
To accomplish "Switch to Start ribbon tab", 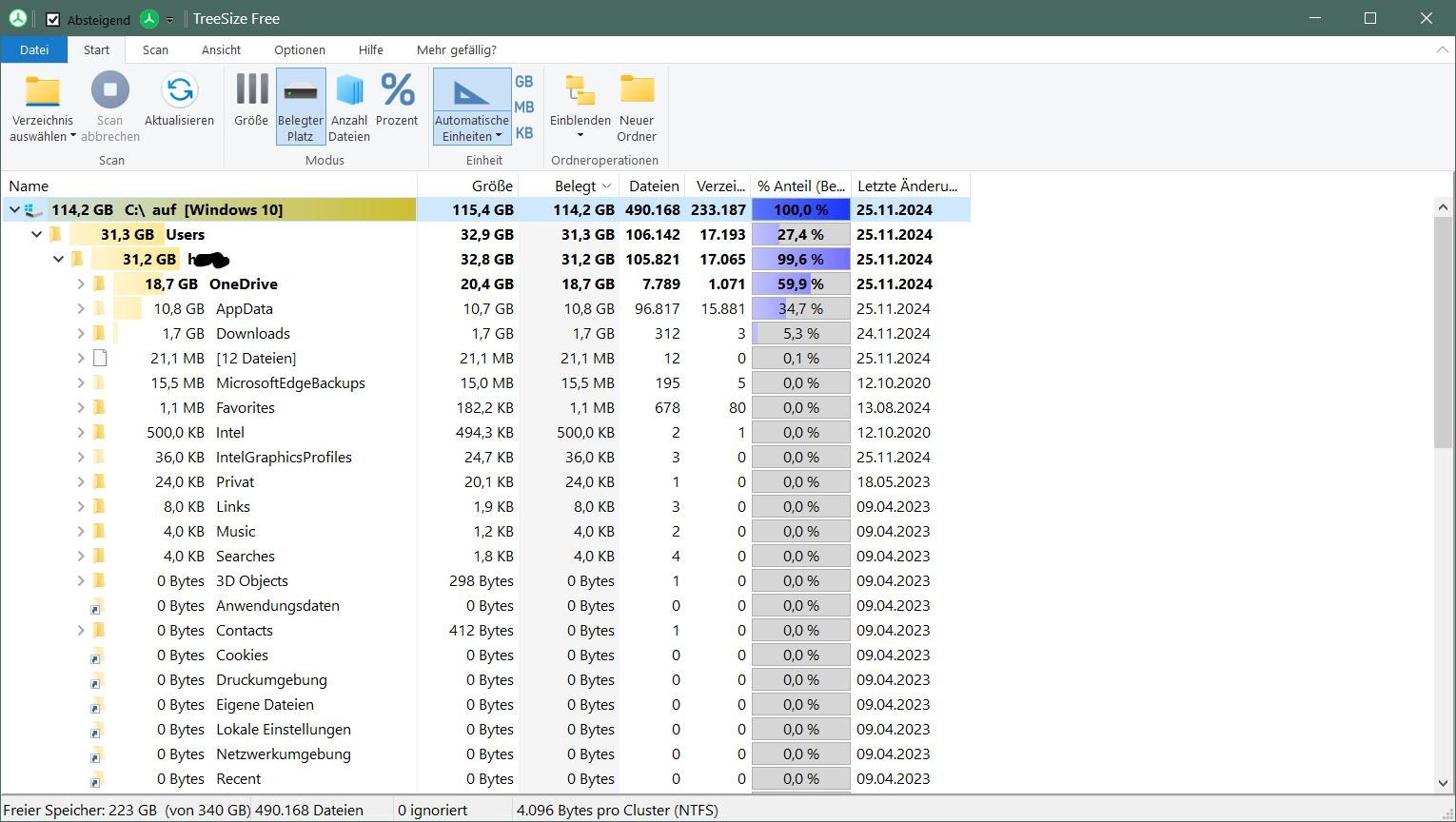I will (x=96, y=49).
